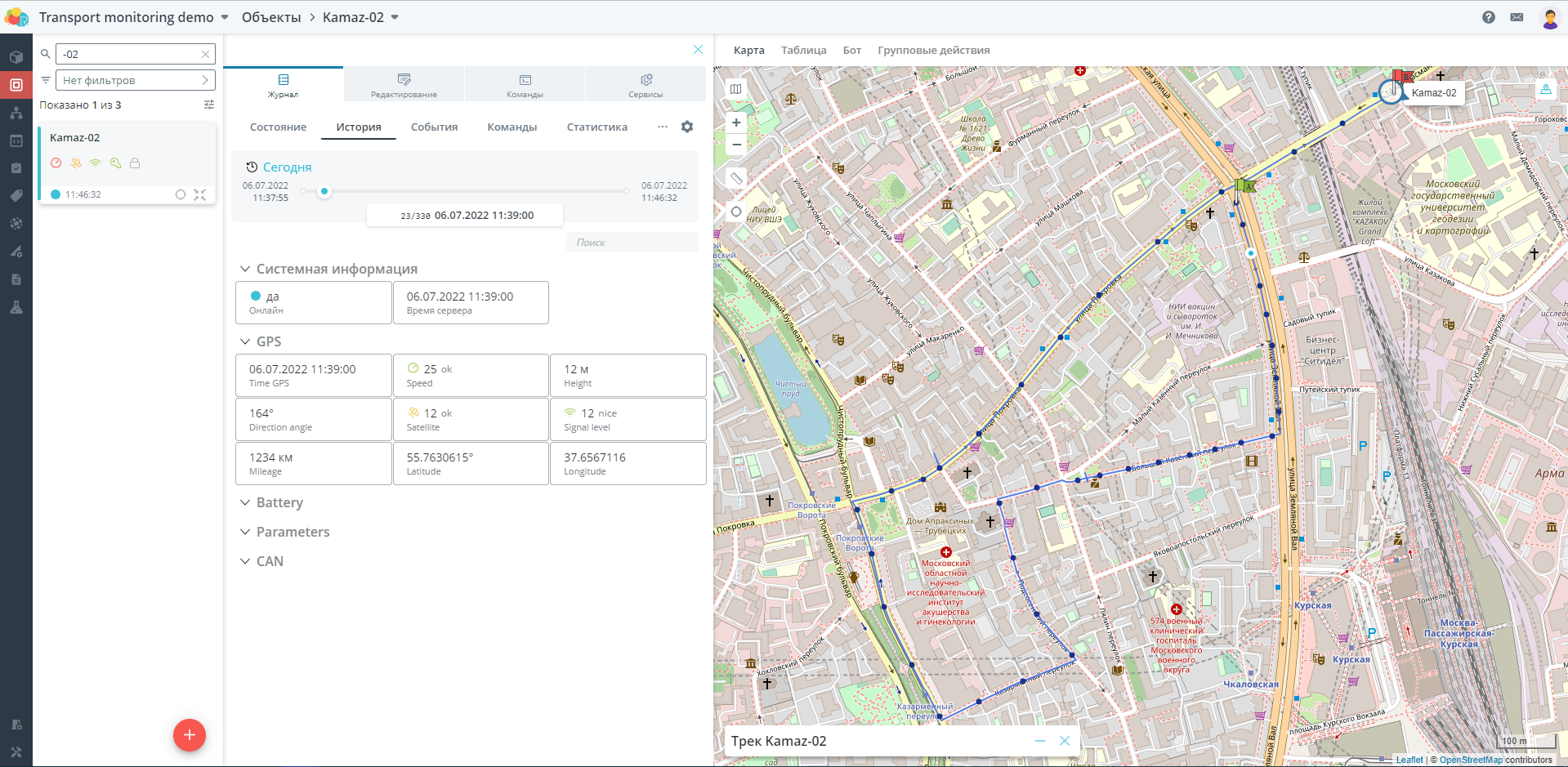Open Групповые действия
Viewport: 1568px width, 767px height.
[x=933, y=50]
